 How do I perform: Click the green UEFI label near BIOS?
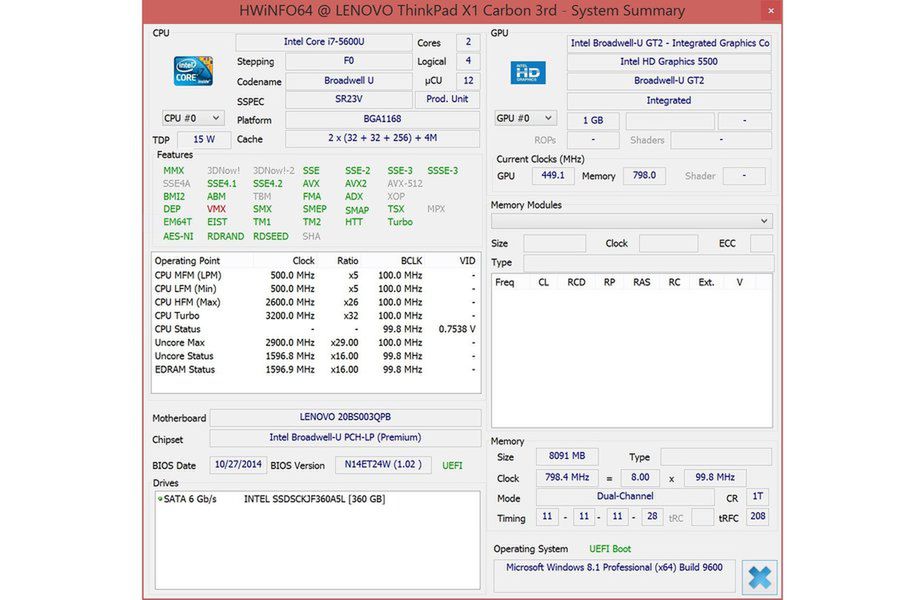pos(452,466)
